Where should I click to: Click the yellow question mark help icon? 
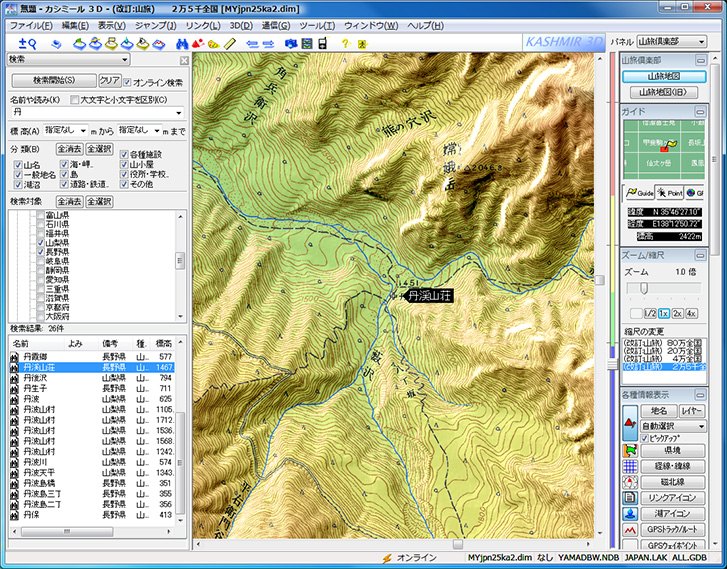coord(345,43)
